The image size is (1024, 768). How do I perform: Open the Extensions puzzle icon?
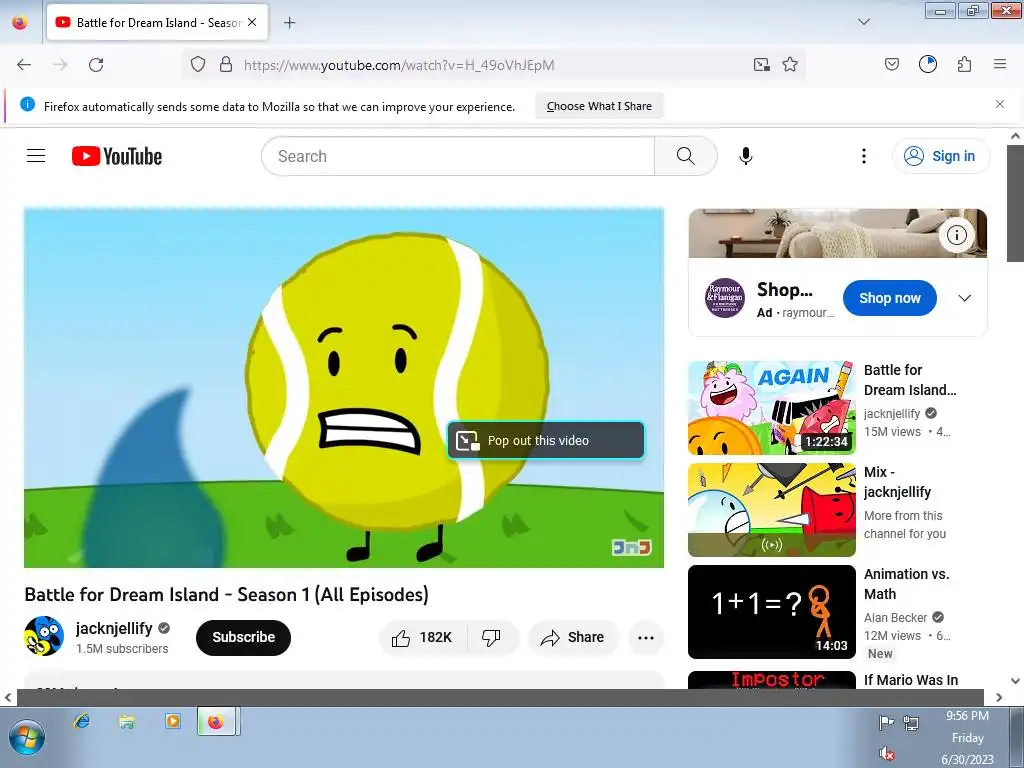coord(964,64)
